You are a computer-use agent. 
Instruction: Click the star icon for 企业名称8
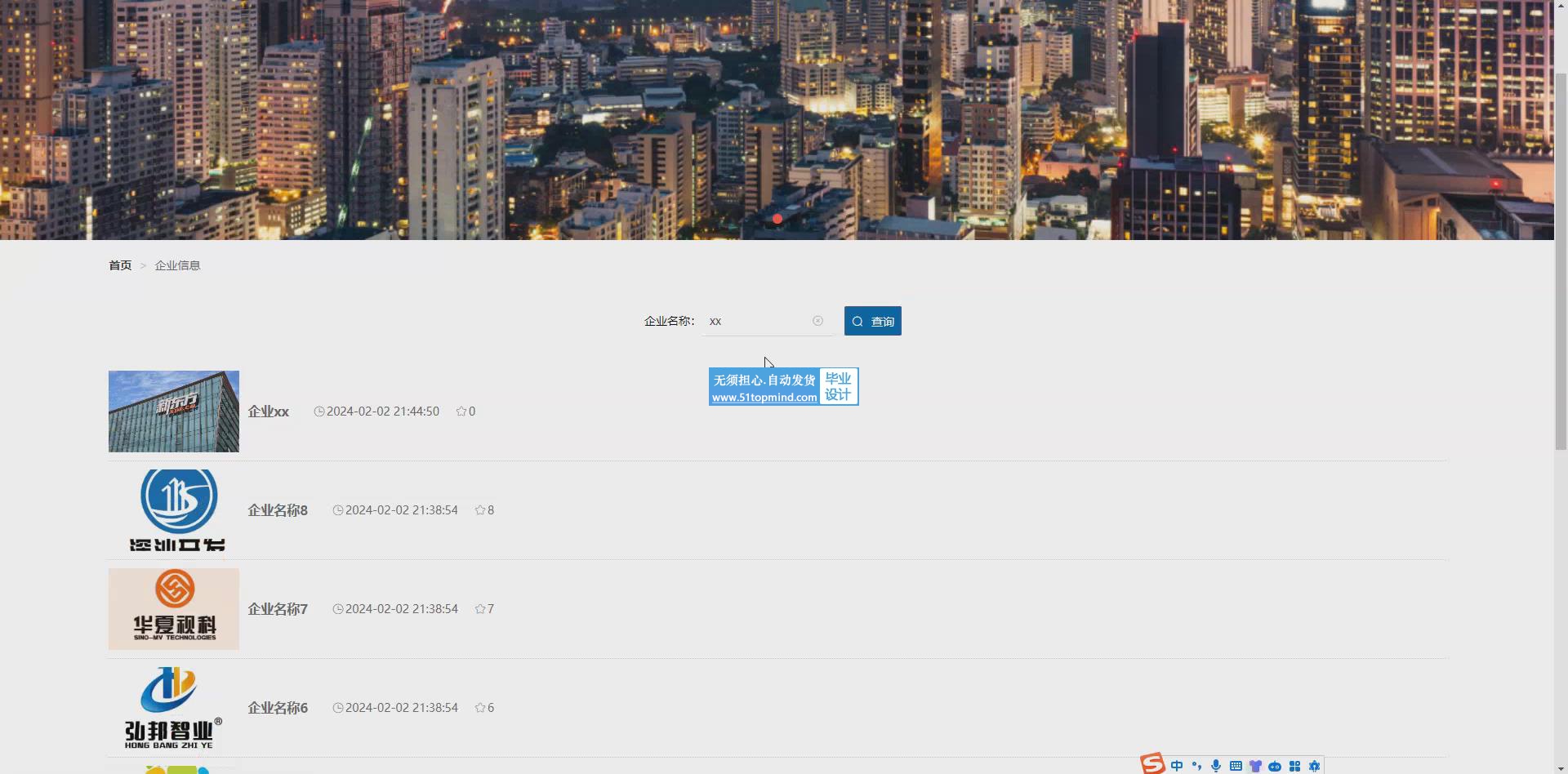pos(480,510)
